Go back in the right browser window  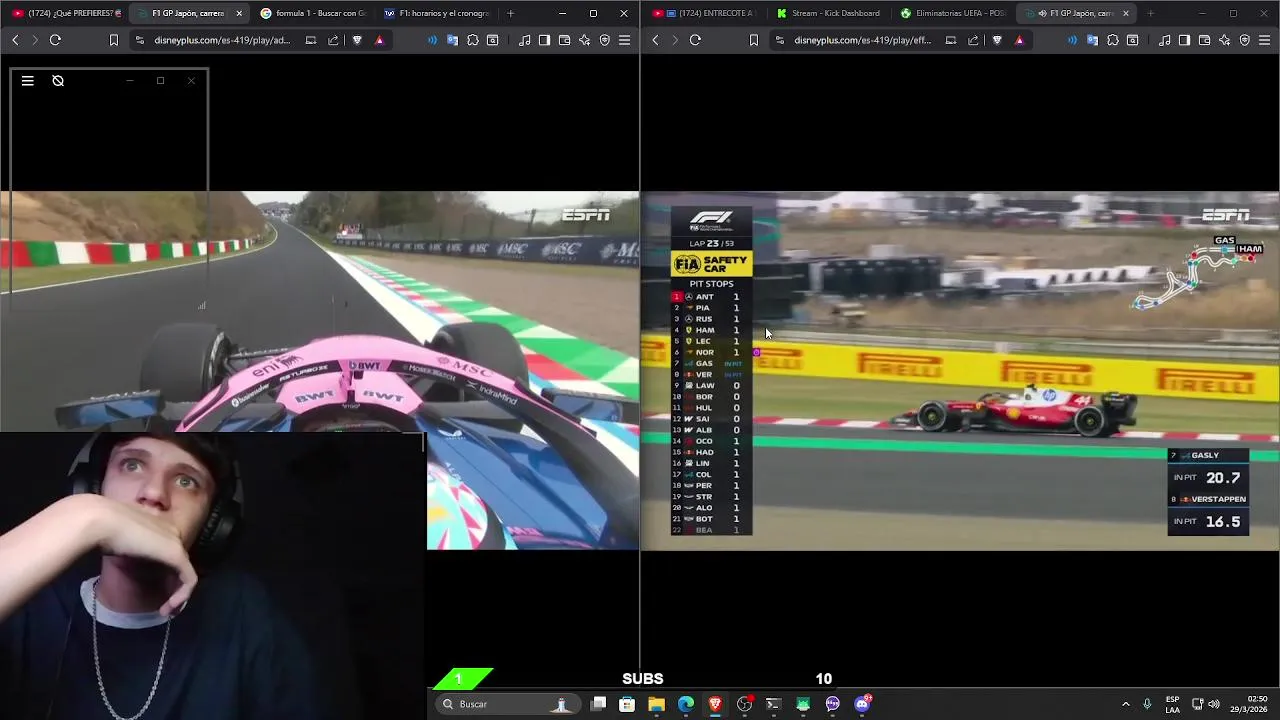(x=655, y=40)
